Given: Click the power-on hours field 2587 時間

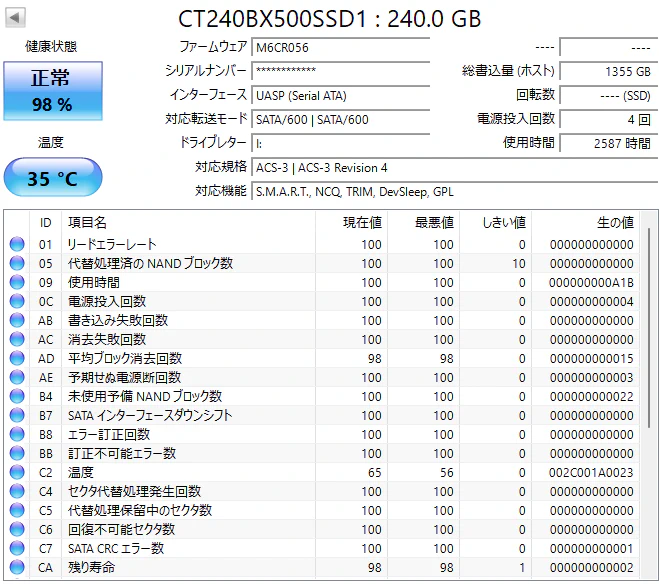Looking at the screenshot, I should 609,143.
